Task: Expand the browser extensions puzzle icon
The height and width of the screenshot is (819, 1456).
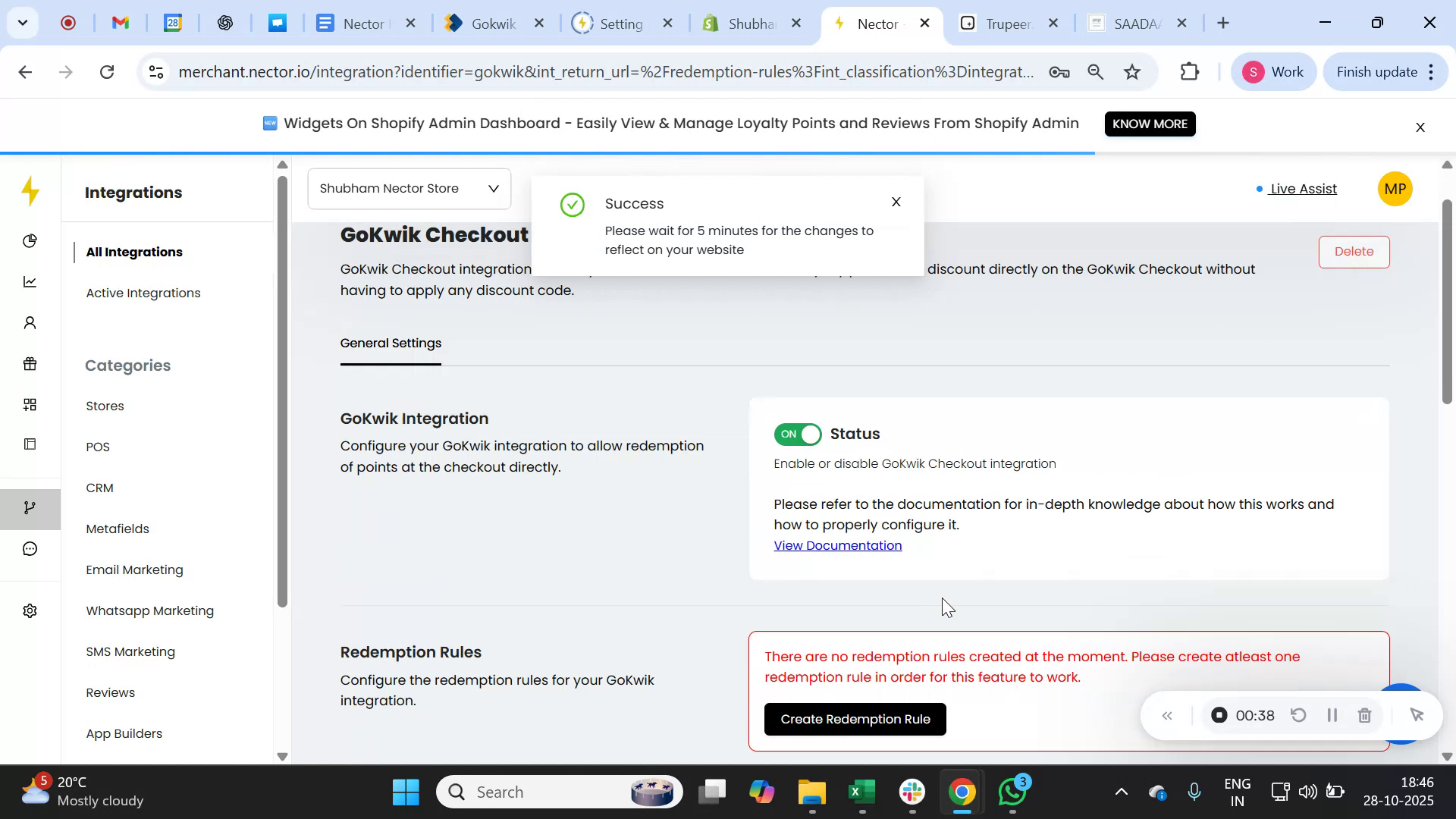Action: 1189,71
